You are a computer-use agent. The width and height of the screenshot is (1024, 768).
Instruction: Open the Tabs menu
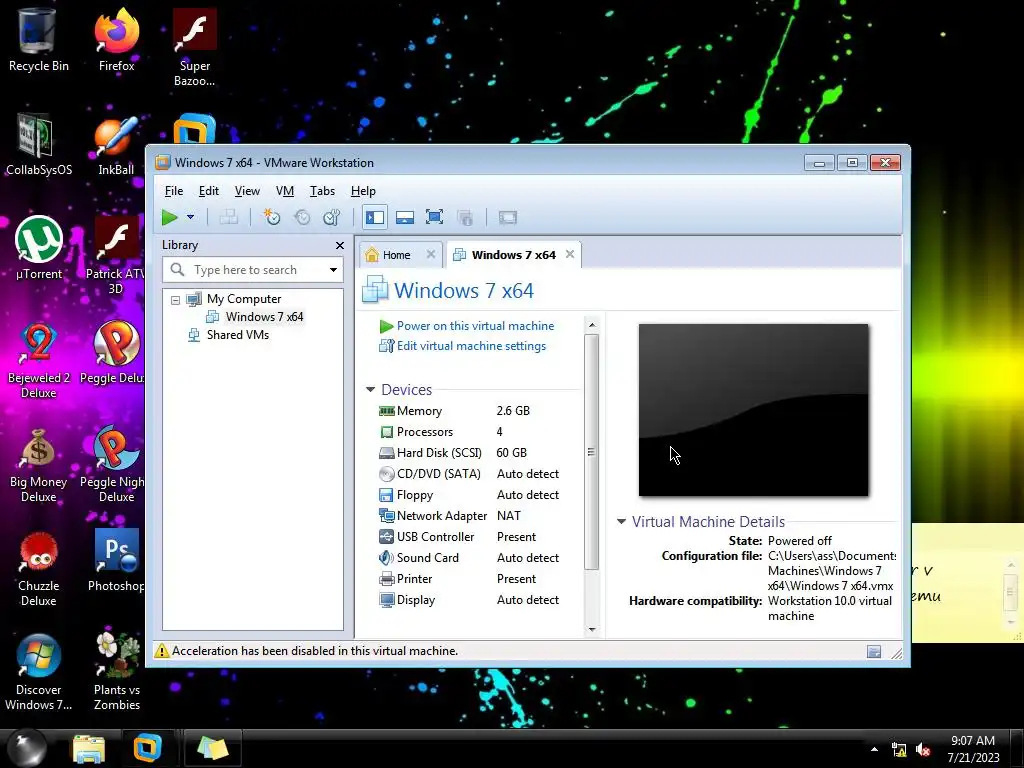pos(322,191)
